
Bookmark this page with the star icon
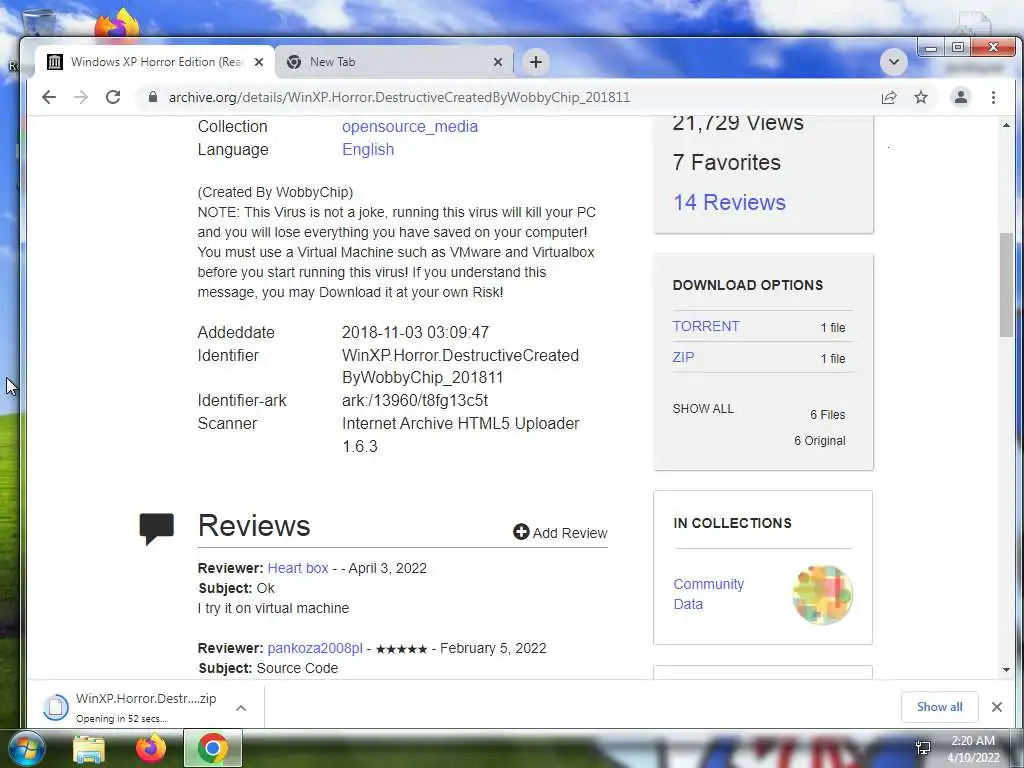point(921,97)
